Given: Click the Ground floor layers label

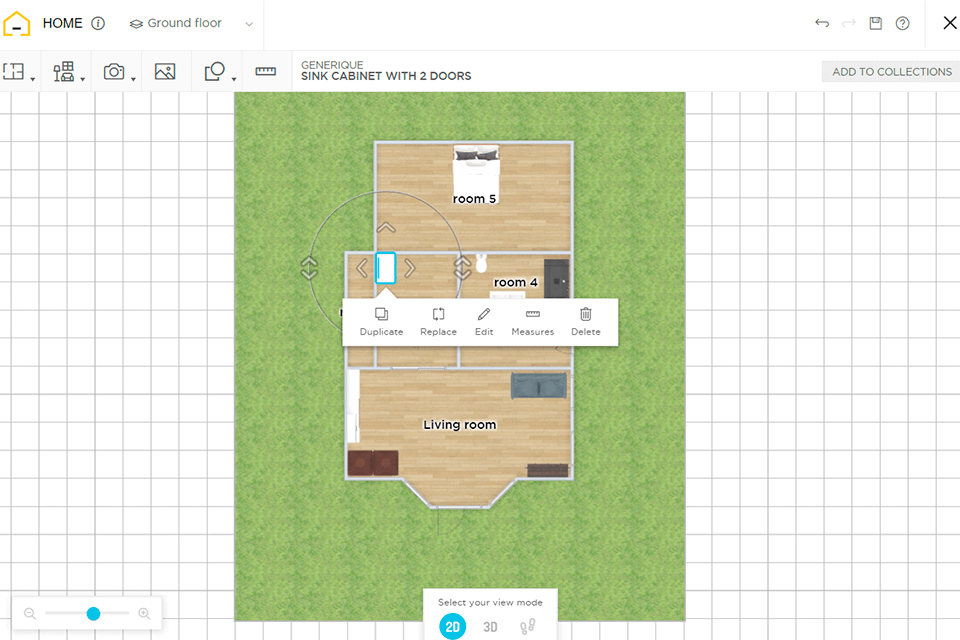Looking at the screenshot, I should click(176, 23).
